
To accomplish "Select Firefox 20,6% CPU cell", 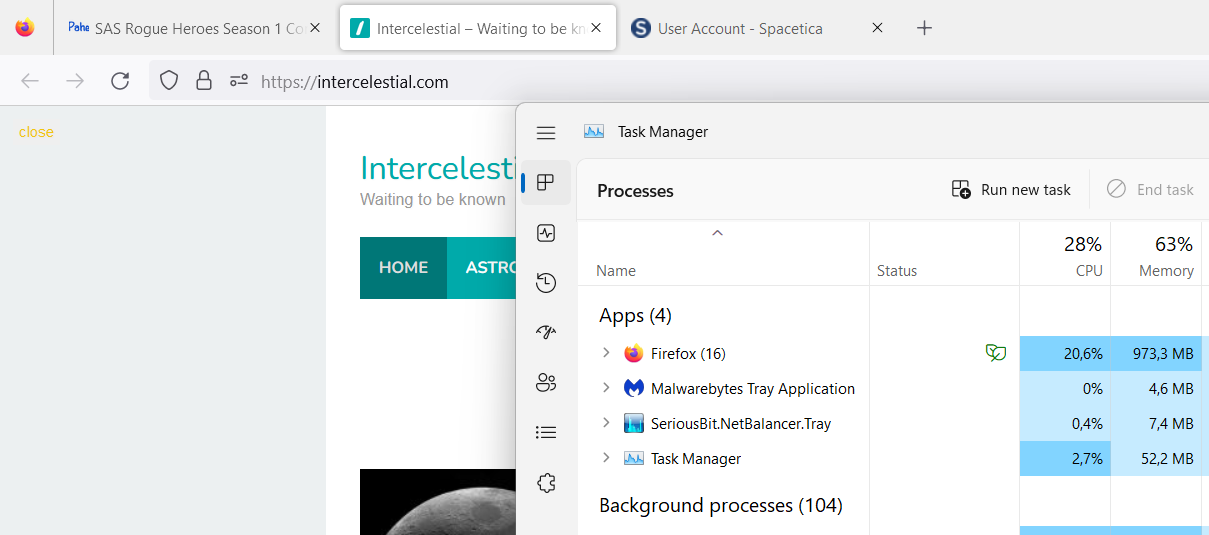I will (x=1065, y=353).
